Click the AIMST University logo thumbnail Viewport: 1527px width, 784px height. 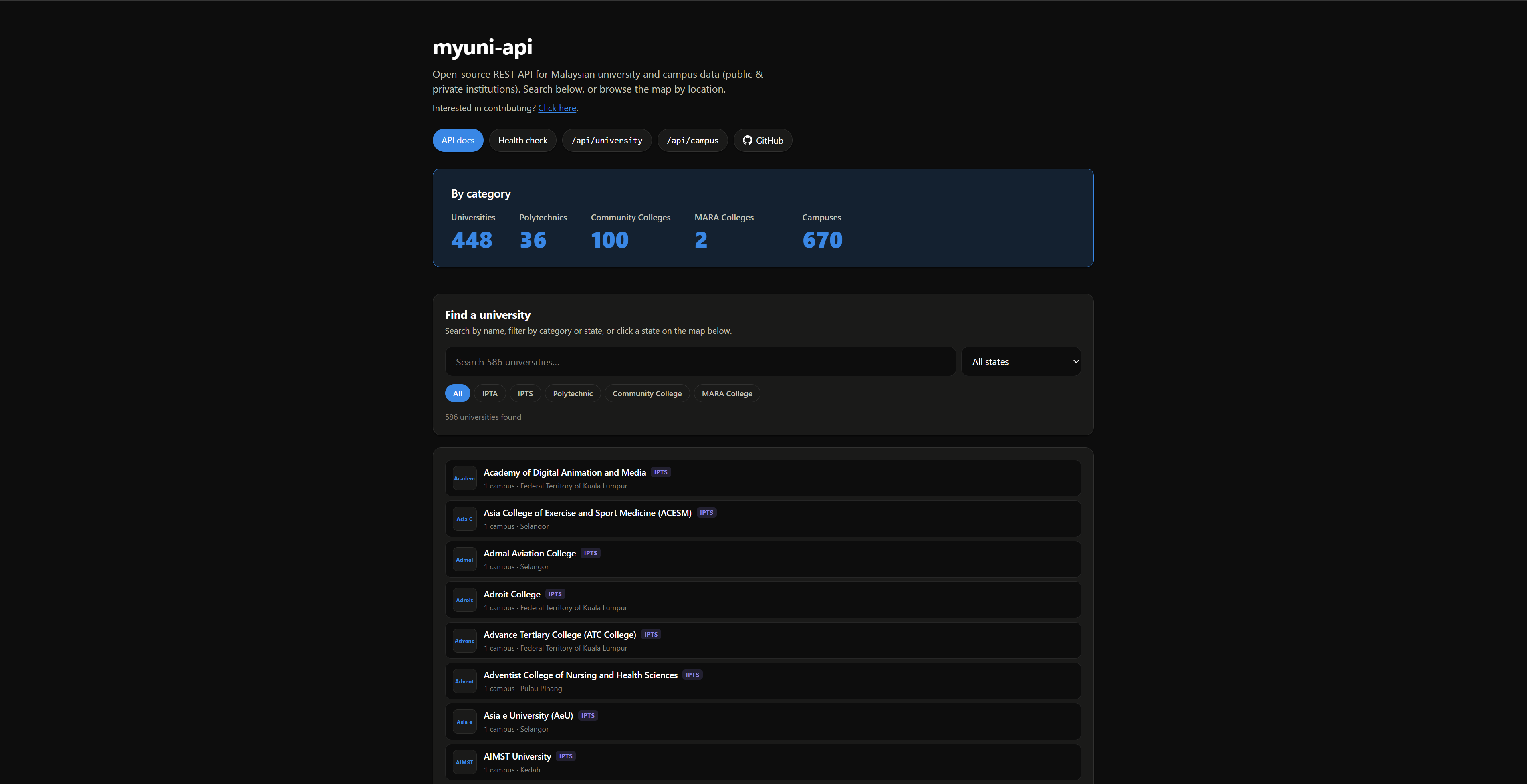[x=464, y=763]
